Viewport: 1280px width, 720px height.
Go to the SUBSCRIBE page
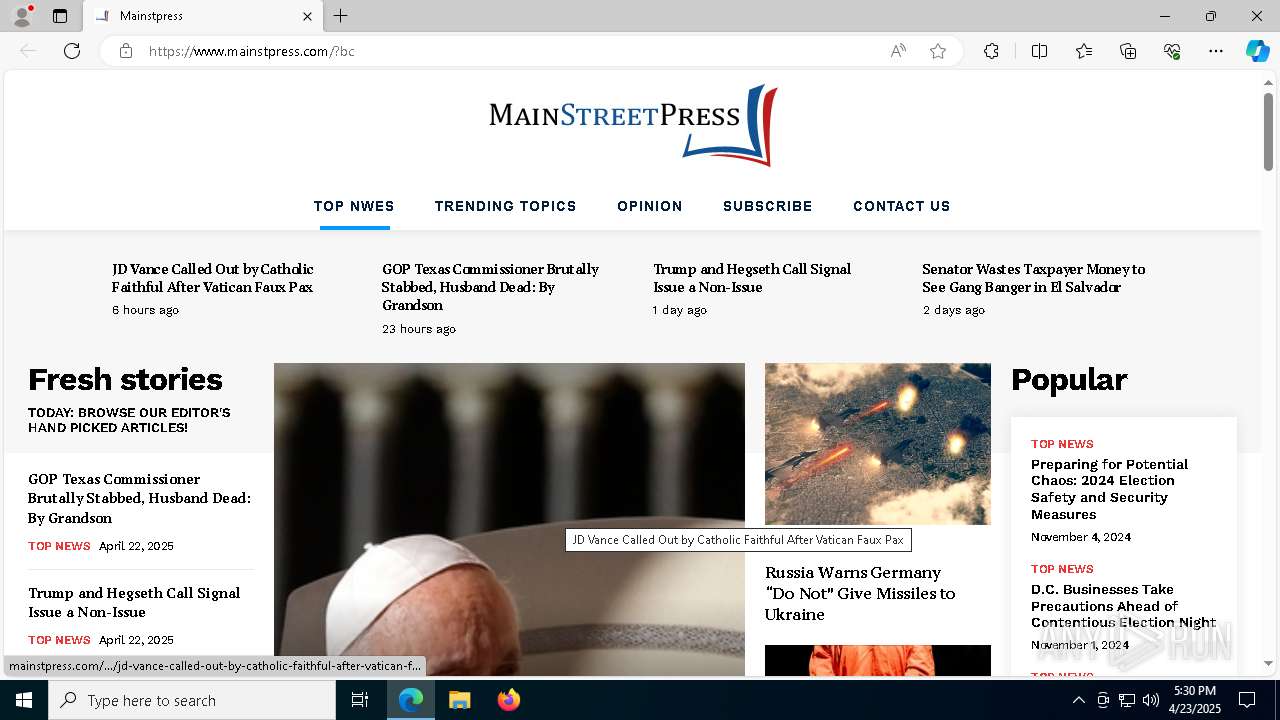[768, 206]
